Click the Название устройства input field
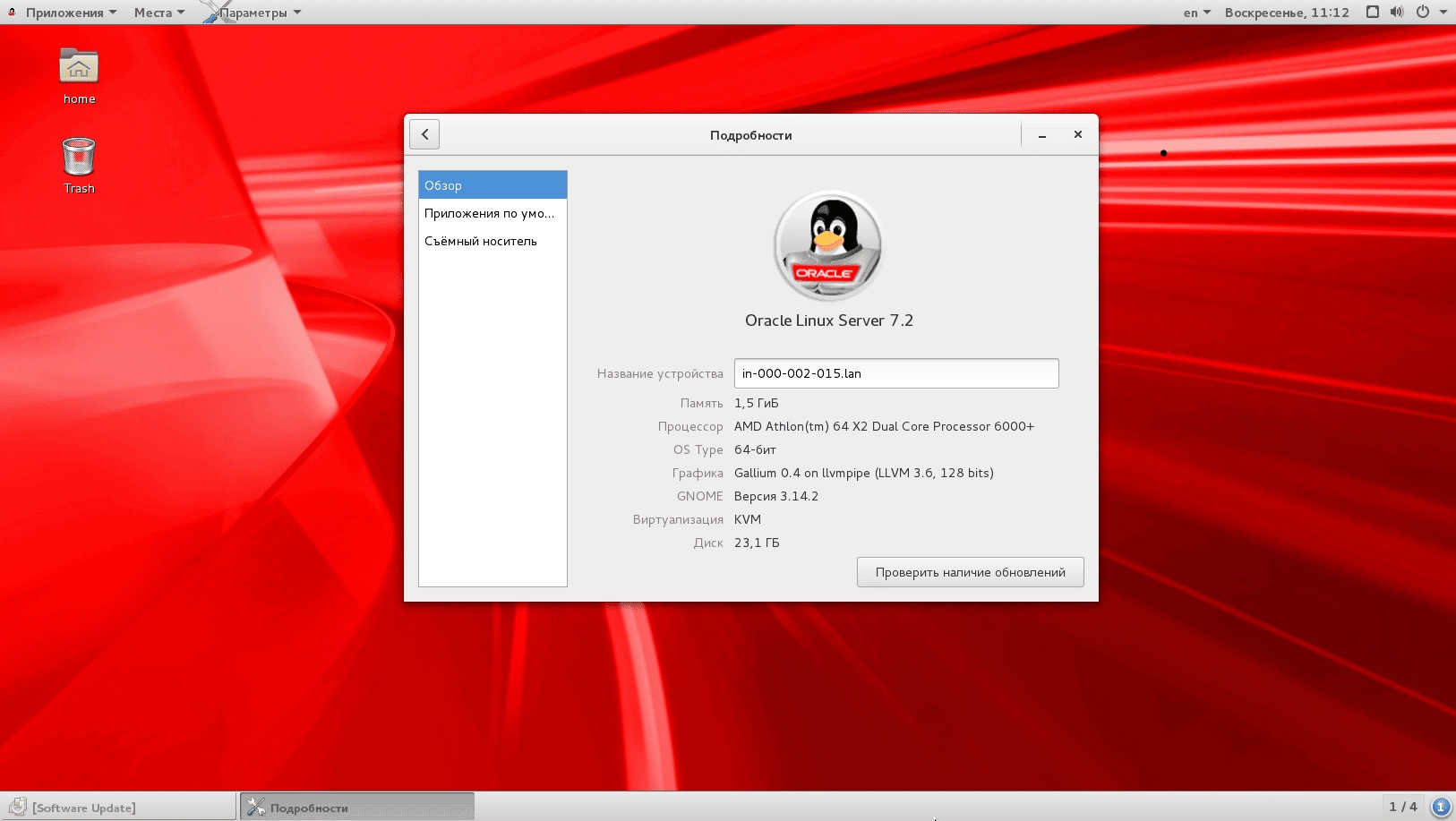The width and height of the screenshot is (1456, 821). tap(896, 373)
